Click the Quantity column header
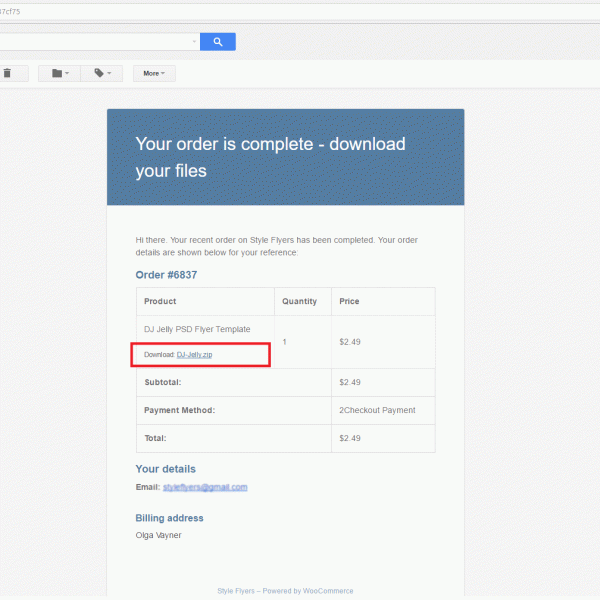Viewport: 600px width, 600px height. click(299, 301)
